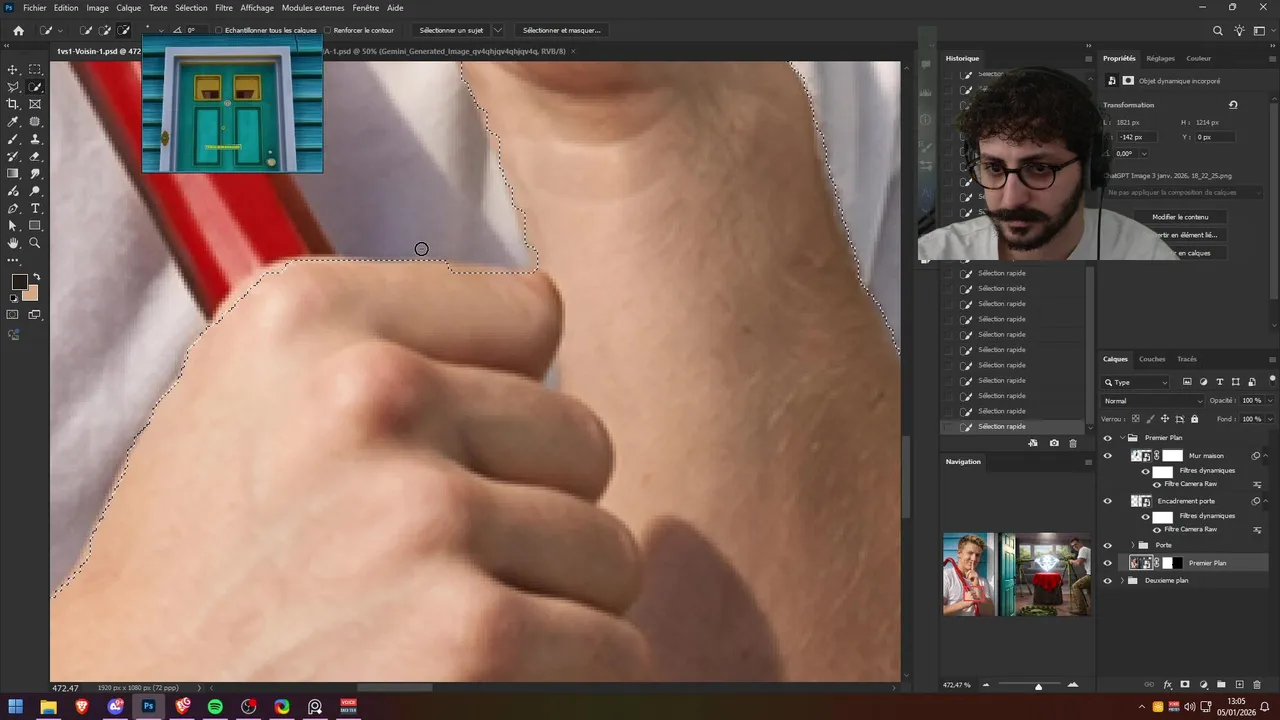
Task: Select the Pen tool
Action: 13,209
